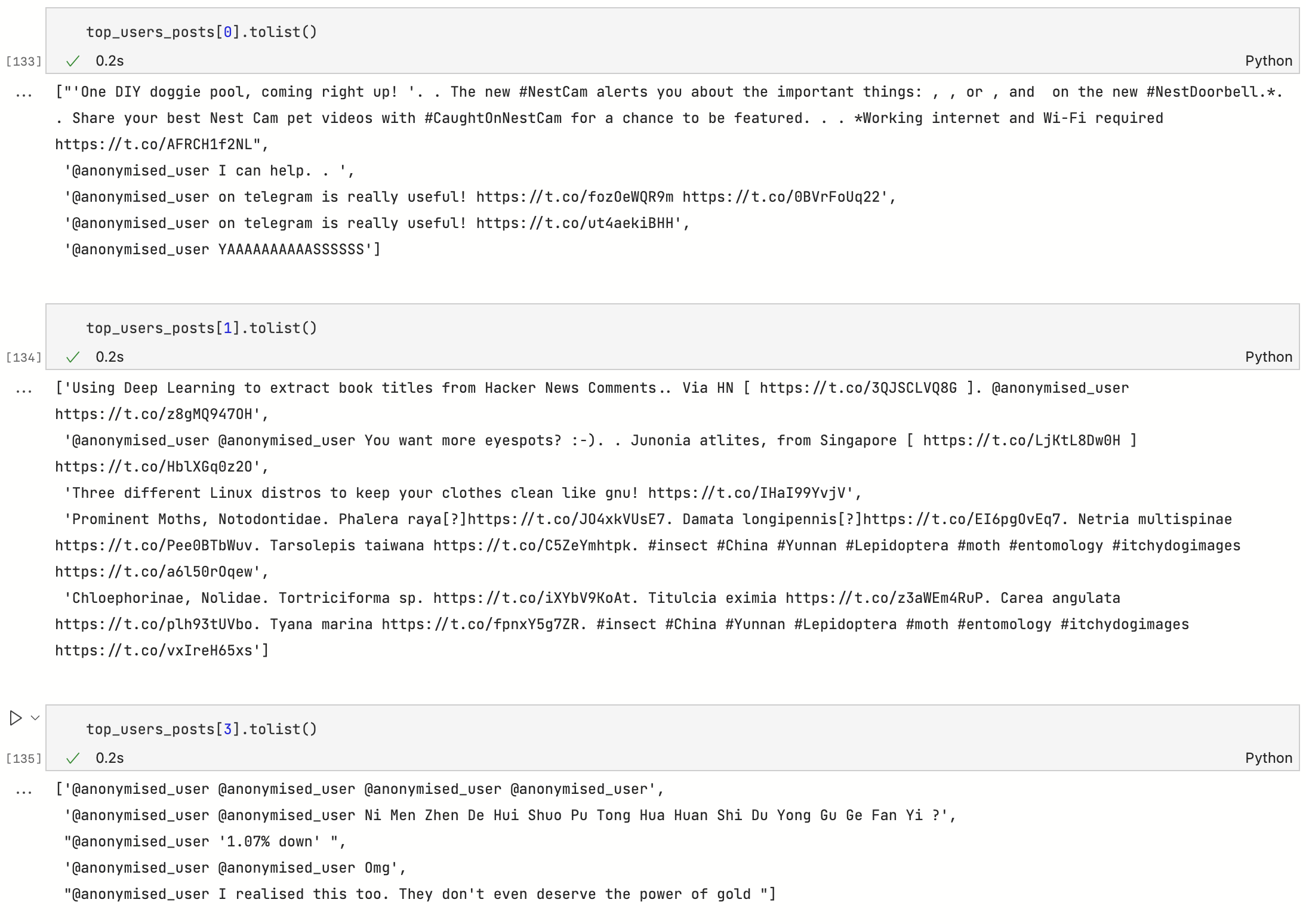The width and height of the screenshot is (1306, 924).
Task: Click 0.2s execution time of cell 135
Action: 110,758
